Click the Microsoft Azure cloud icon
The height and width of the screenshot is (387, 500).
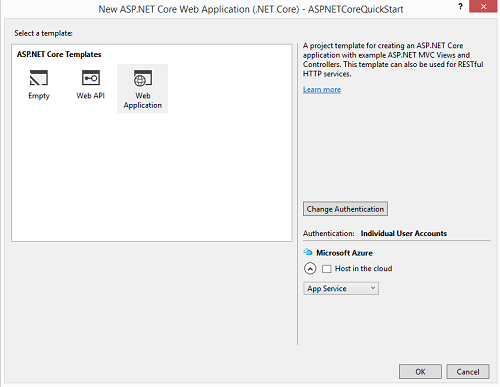click(308, 252)
